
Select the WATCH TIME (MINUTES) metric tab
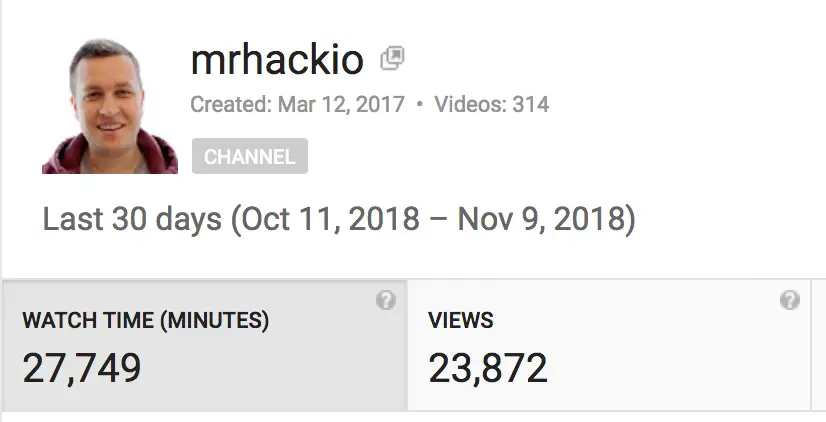click(145, 321)
